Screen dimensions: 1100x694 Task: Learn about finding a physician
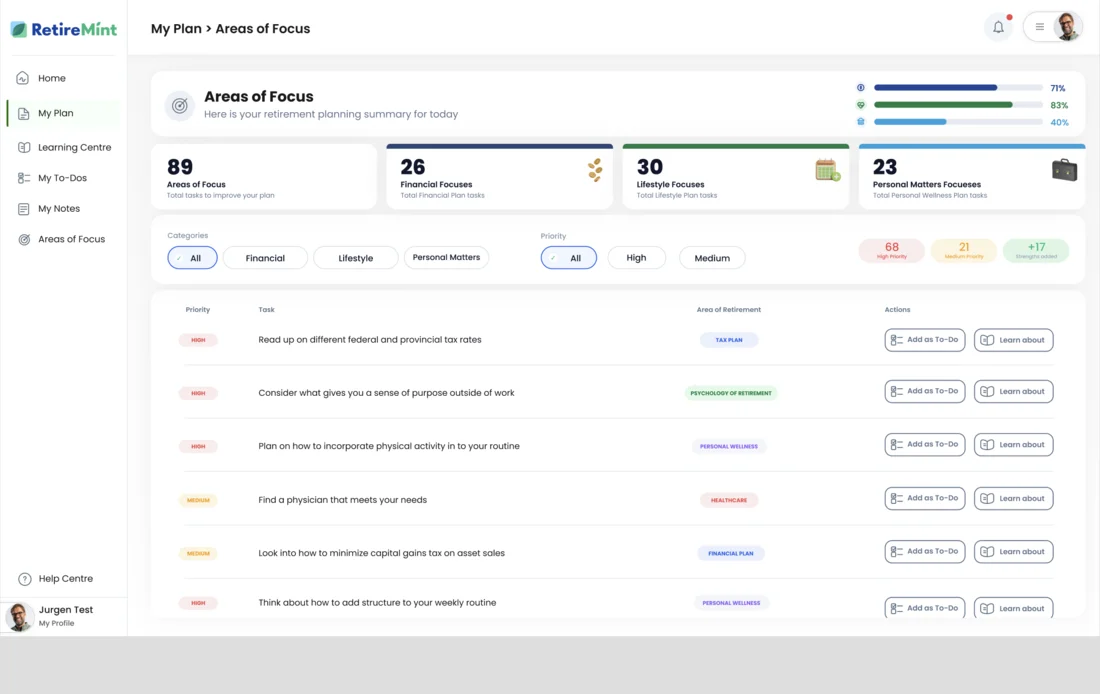tap(1014, 498)
